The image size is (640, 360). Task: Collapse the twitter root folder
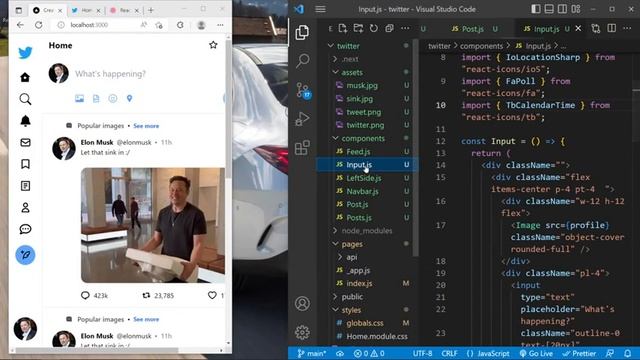coord(331,46)
